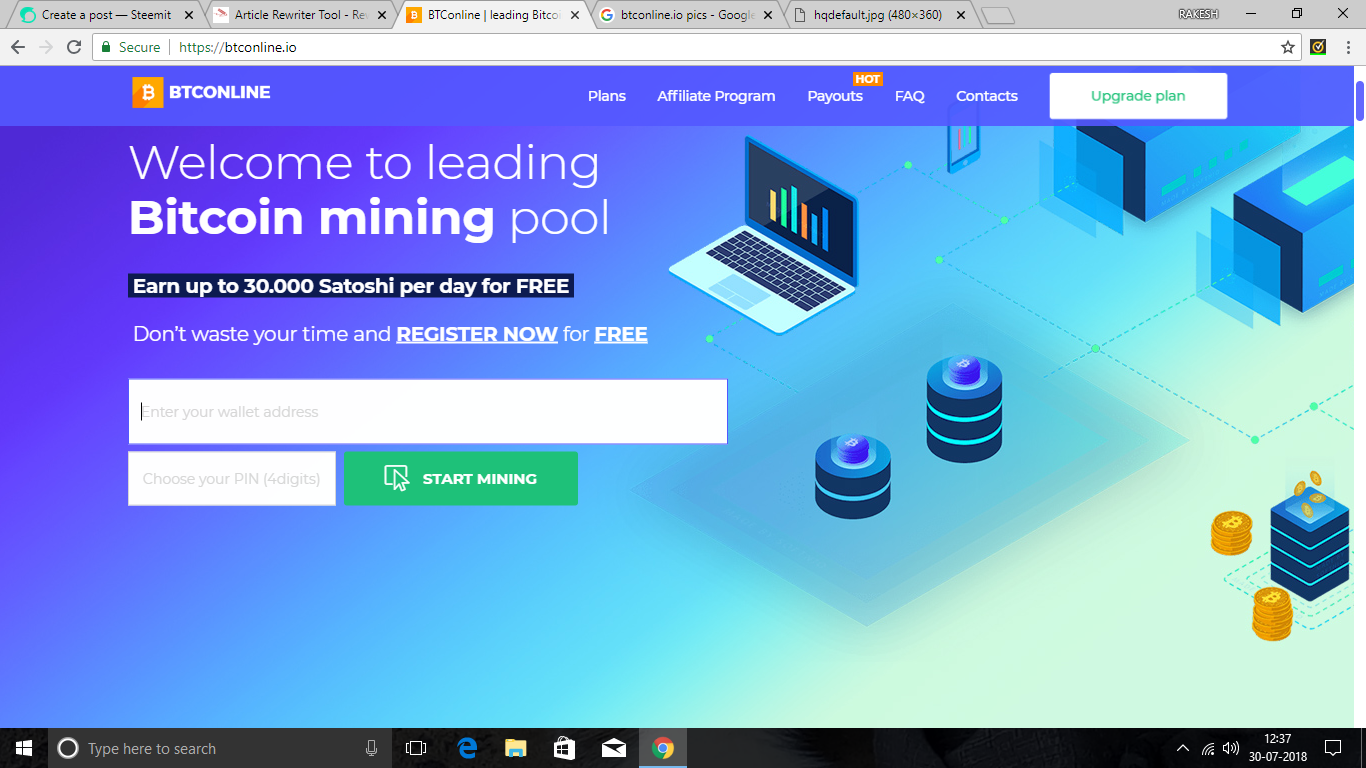Open the Plans page from the site menu
The width and height of the screenshot is (1366, 768).
pos(607,96)
